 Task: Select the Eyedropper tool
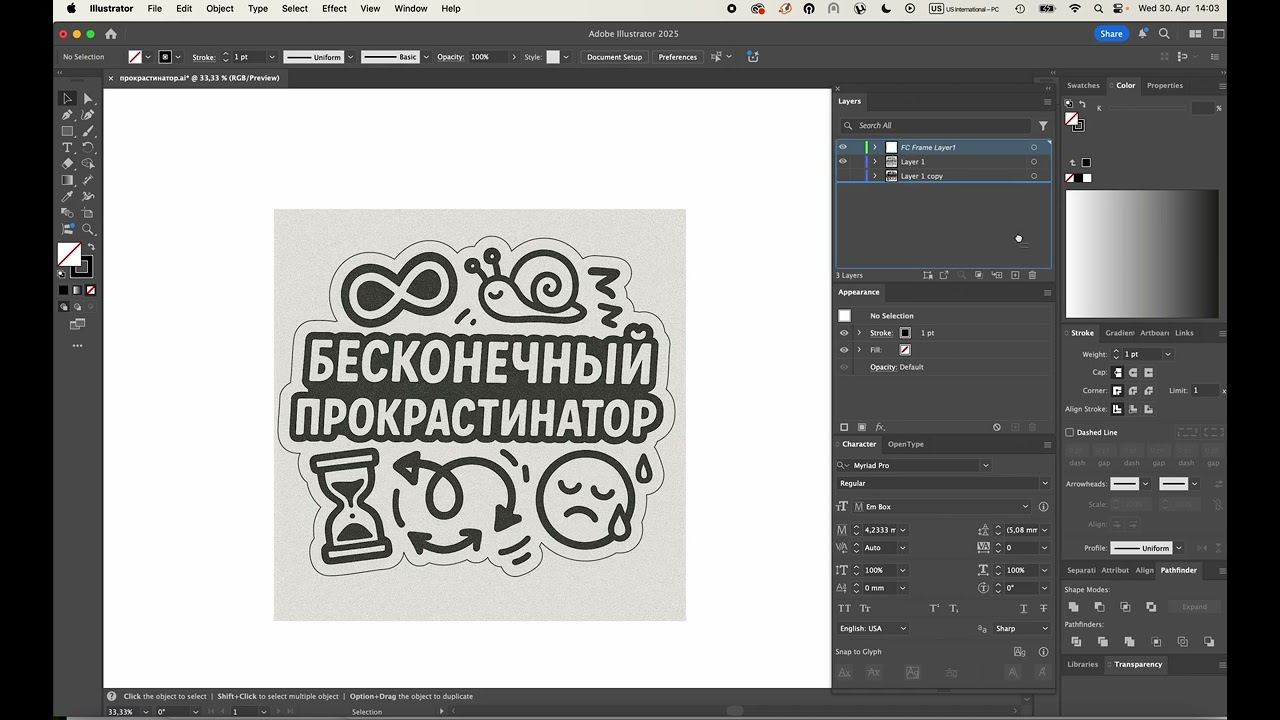[67, 196]
